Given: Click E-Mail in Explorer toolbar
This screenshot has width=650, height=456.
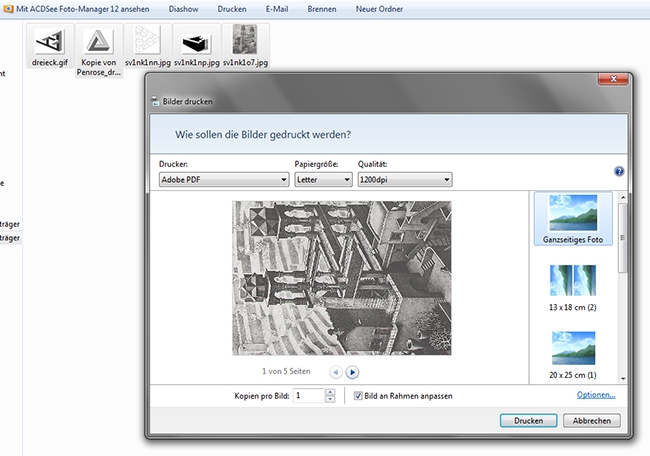Looking at the screenshot, I should 277,9.
